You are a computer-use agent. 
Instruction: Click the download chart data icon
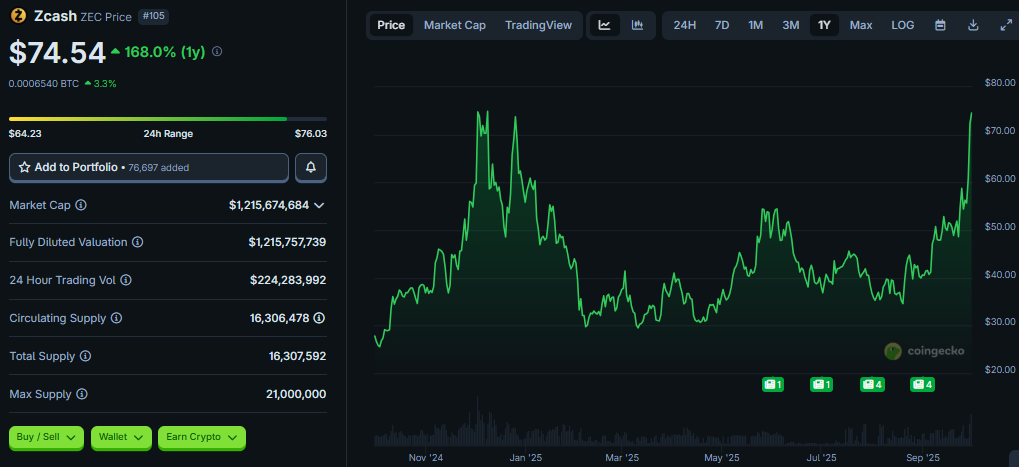(x=973, y=25)
